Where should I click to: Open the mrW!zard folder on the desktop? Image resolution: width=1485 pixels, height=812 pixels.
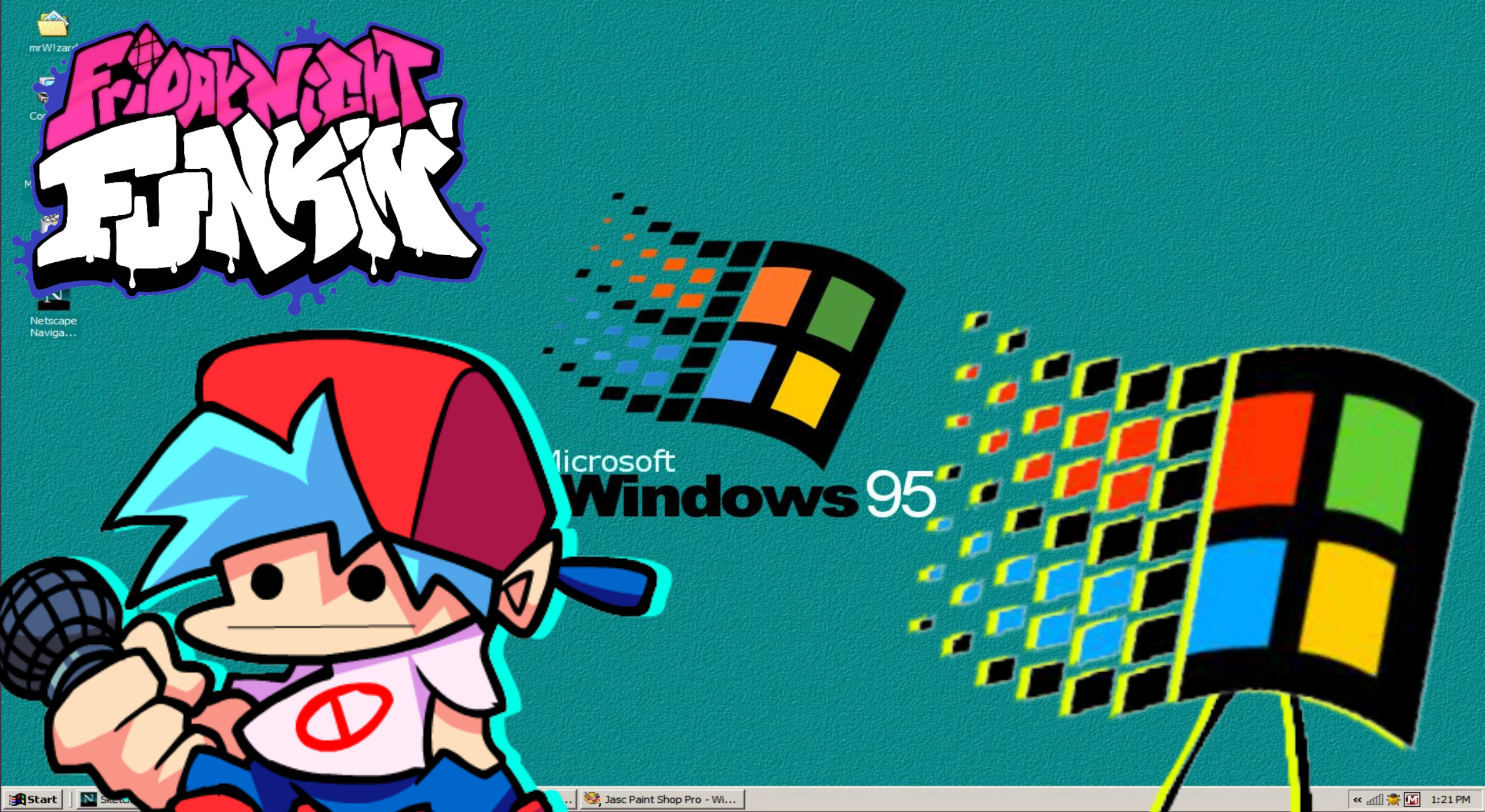click(53, 30)
